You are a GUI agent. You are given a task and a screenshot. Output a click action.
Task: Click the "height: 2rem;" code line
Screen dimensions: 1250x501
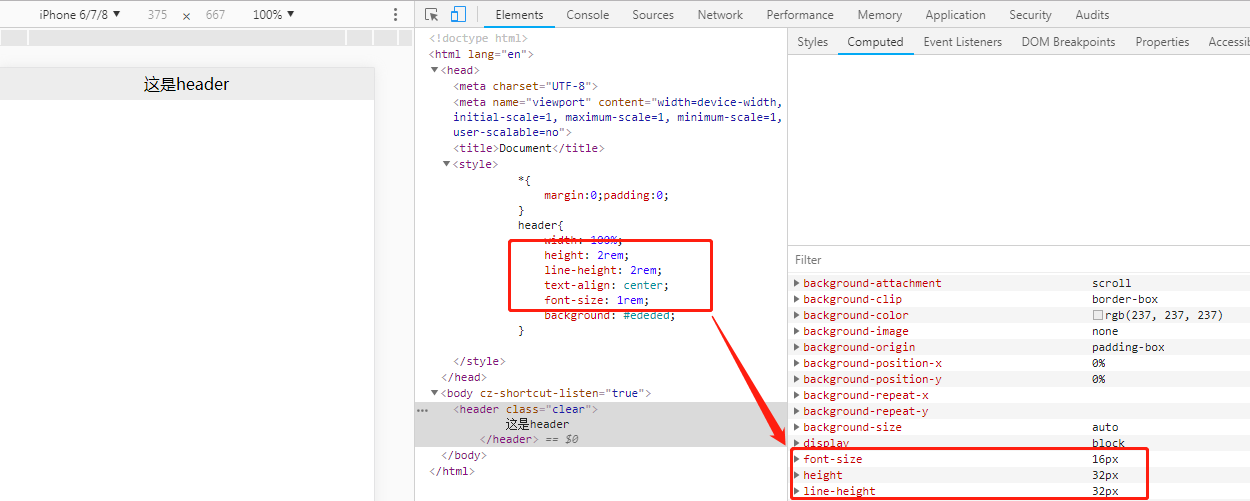tap(587, 255)
